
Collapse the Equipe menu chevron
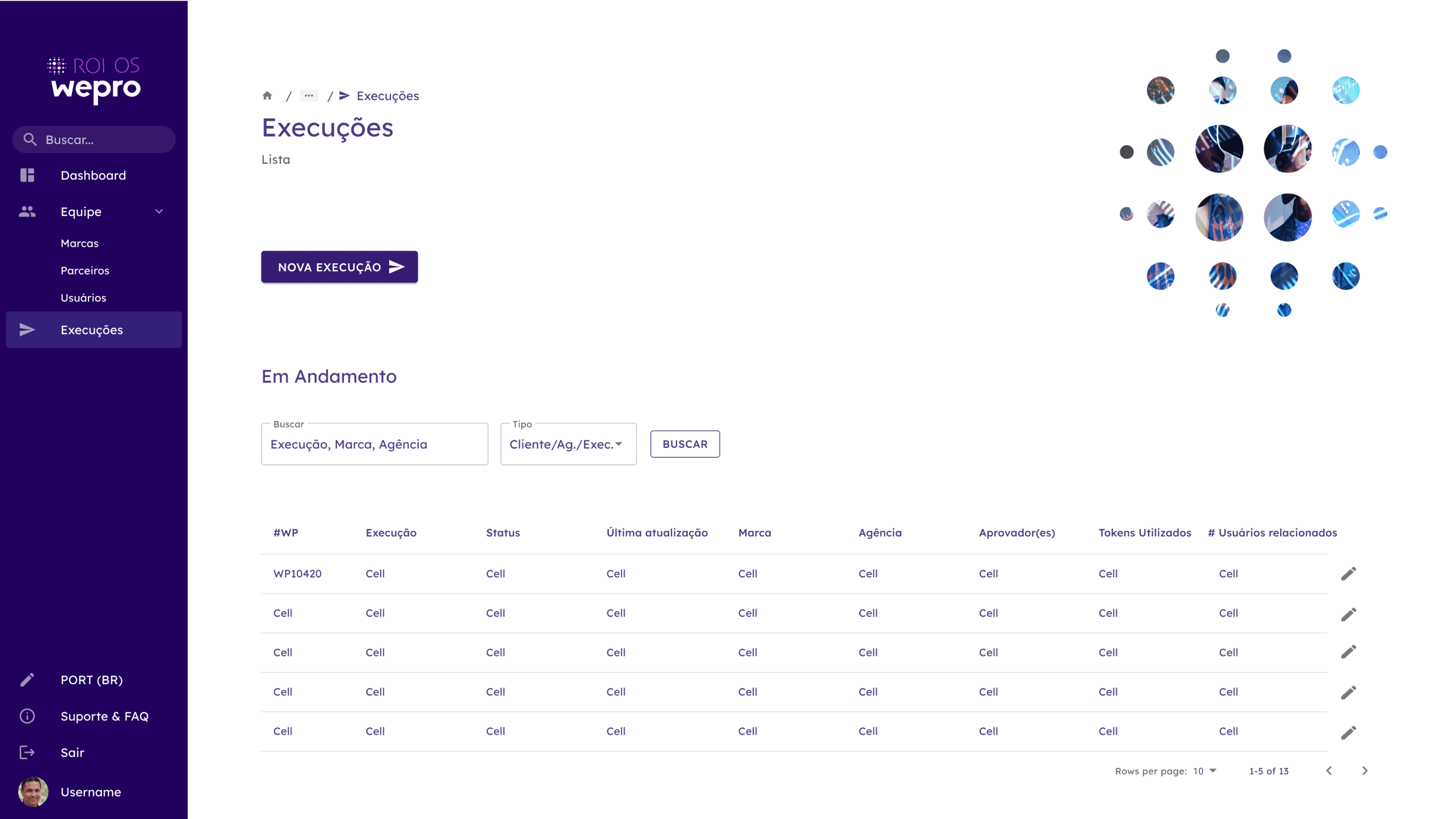[x=159, y=212]
